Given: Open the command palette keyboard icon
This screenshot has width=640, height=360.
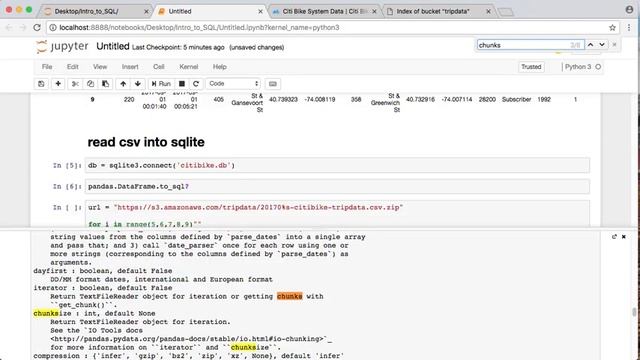Looking at the screenshot, I should 273,84.
